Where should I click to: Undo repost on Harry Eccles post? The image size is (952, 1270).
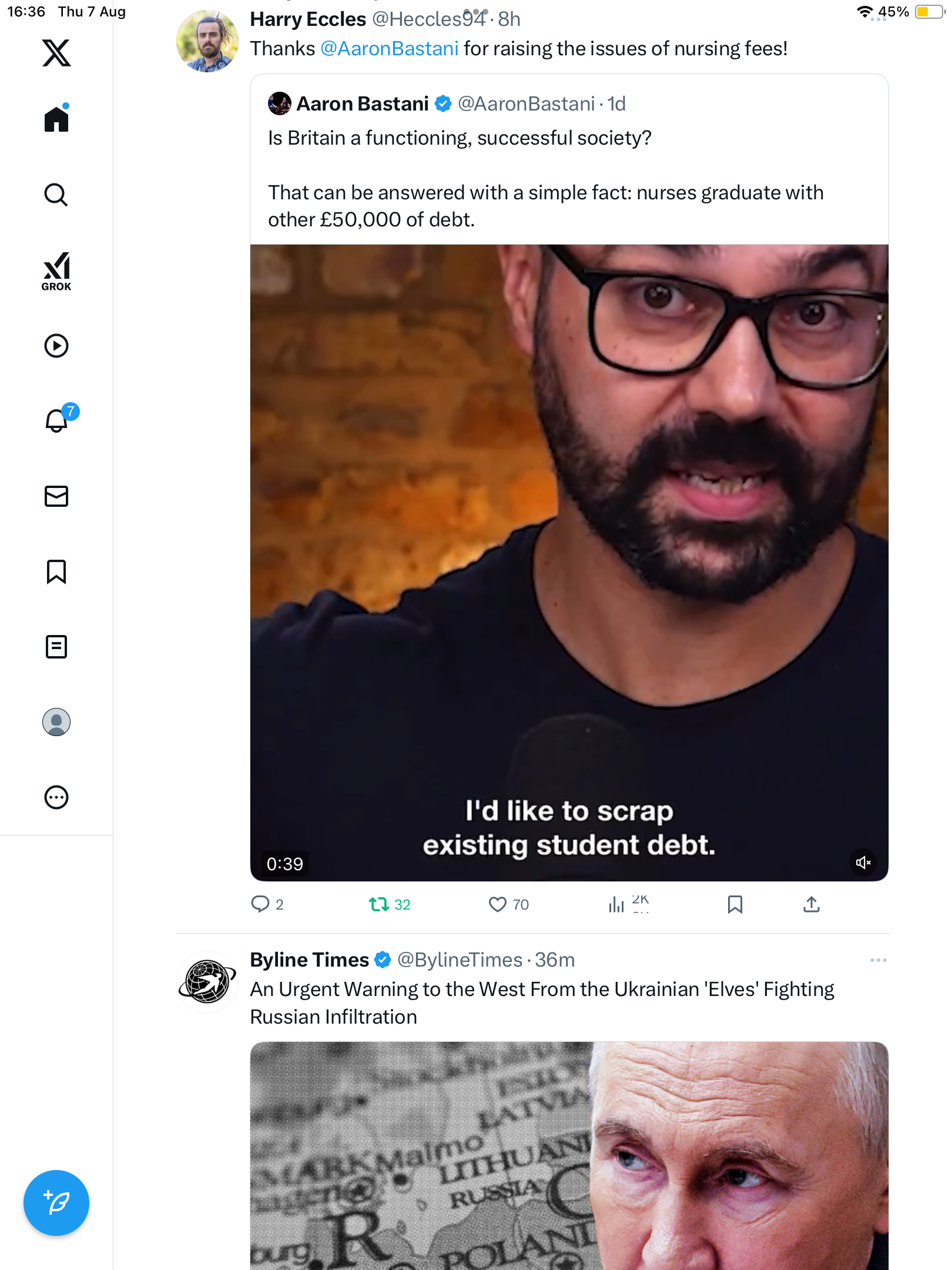[x=379, y=904]
